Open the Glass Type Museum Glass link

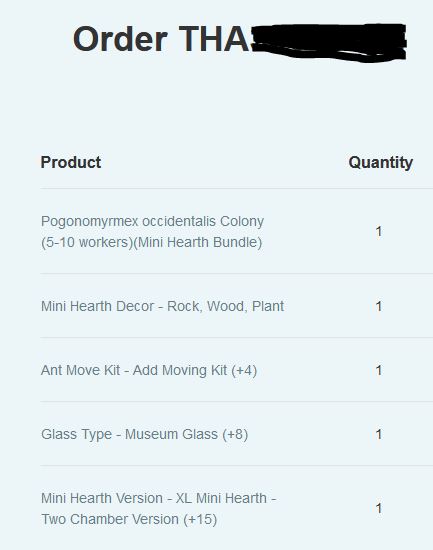145,434
